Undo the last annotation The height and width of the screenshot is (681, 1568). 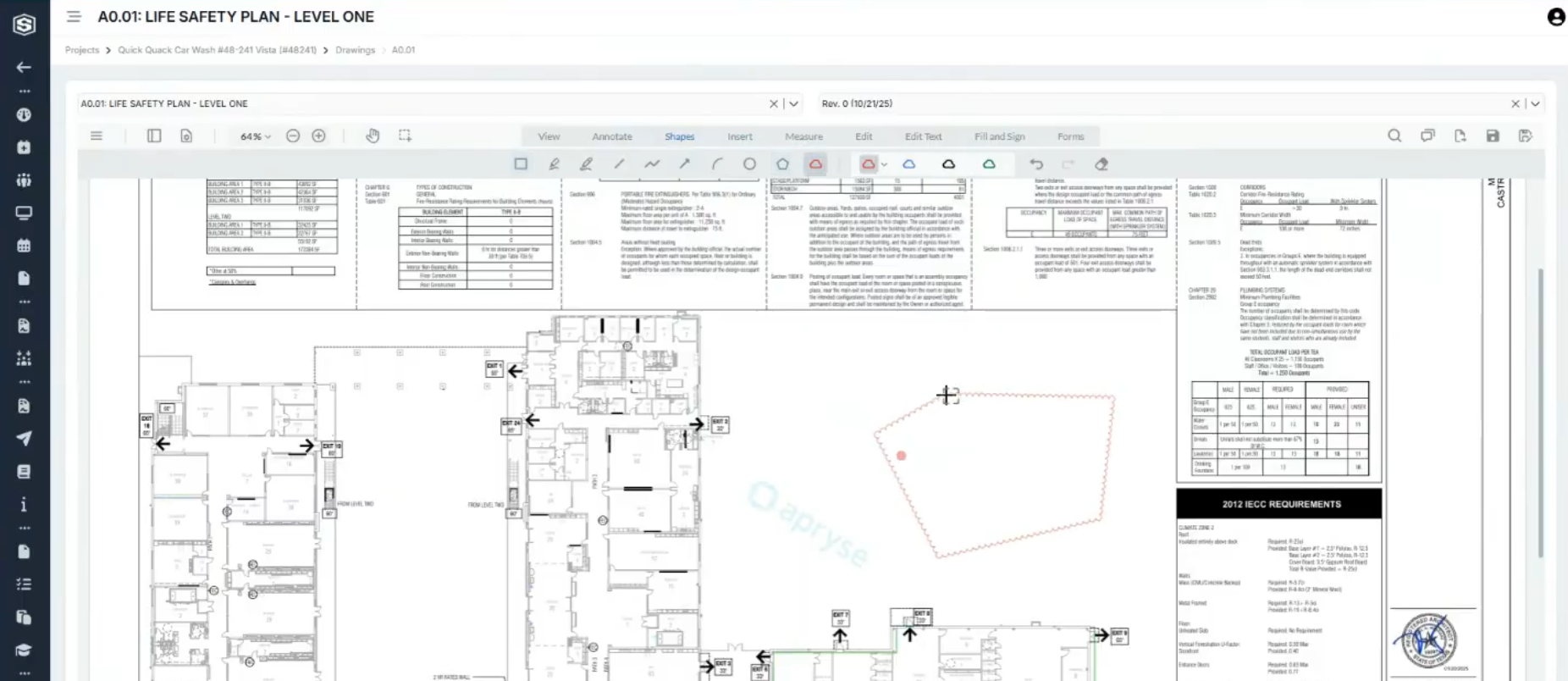point(1036,164)
